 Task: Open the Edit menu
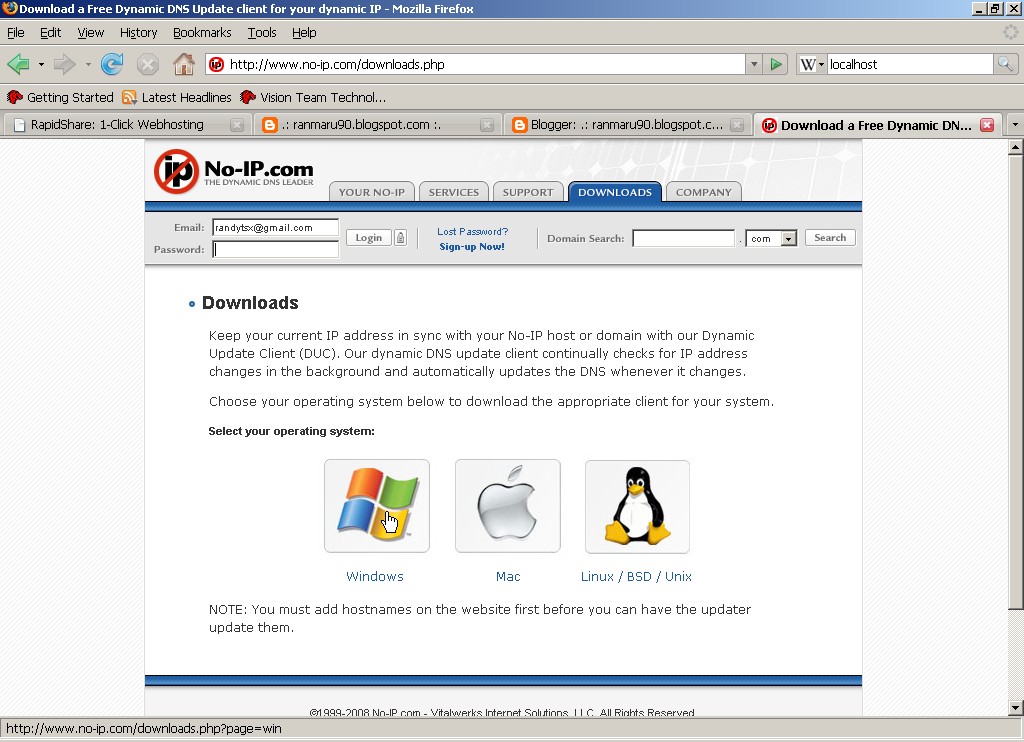point(50,33)
